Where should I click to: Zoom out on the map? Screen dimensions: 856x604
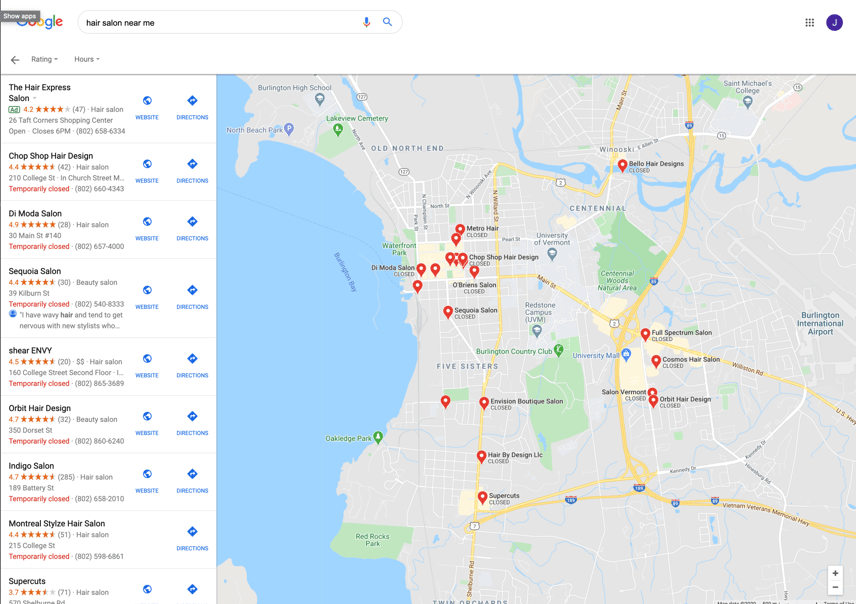point(835,588)
